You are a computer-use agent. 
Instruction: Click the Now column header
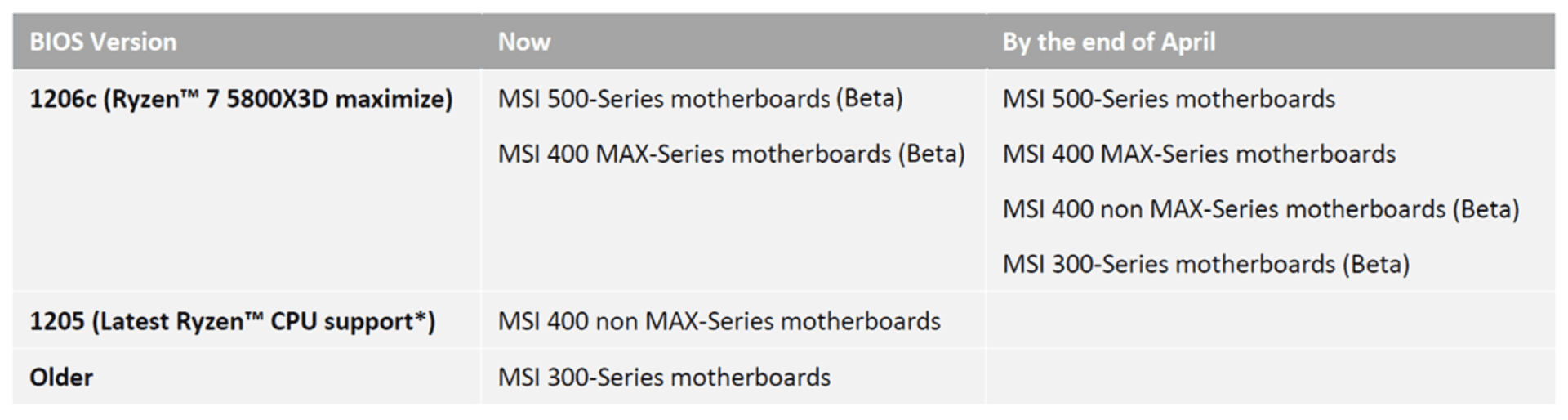524,42
